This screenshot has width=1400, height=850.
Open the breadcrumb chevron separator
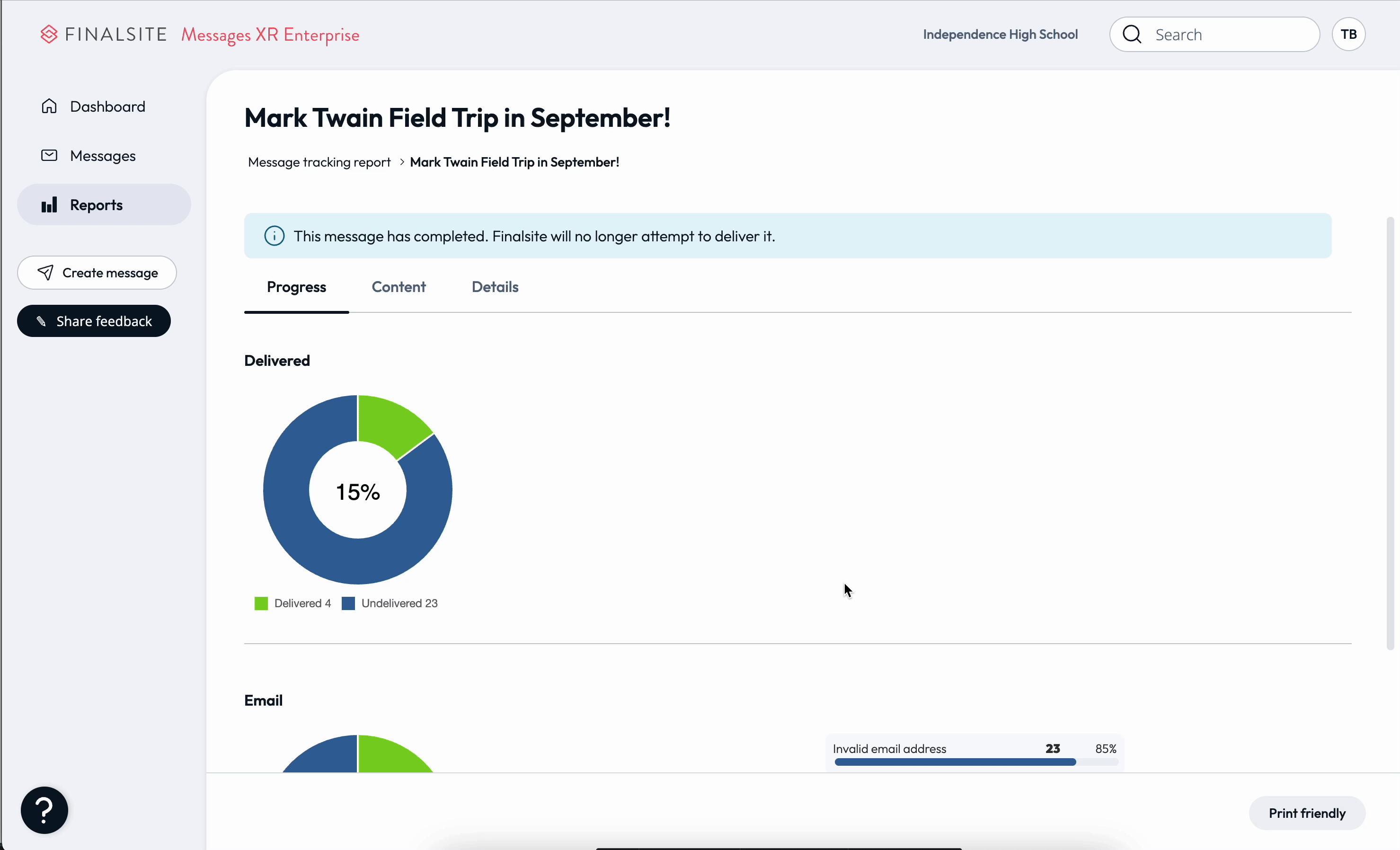coord(401,162)
